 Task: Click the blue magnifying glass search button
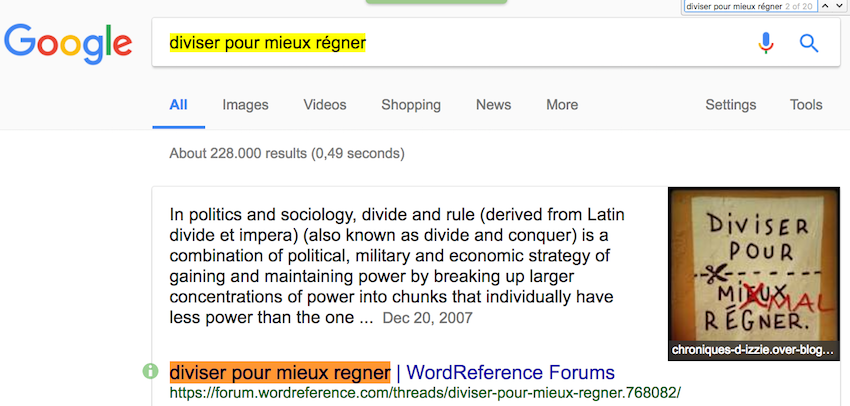[x=809, y=43]
